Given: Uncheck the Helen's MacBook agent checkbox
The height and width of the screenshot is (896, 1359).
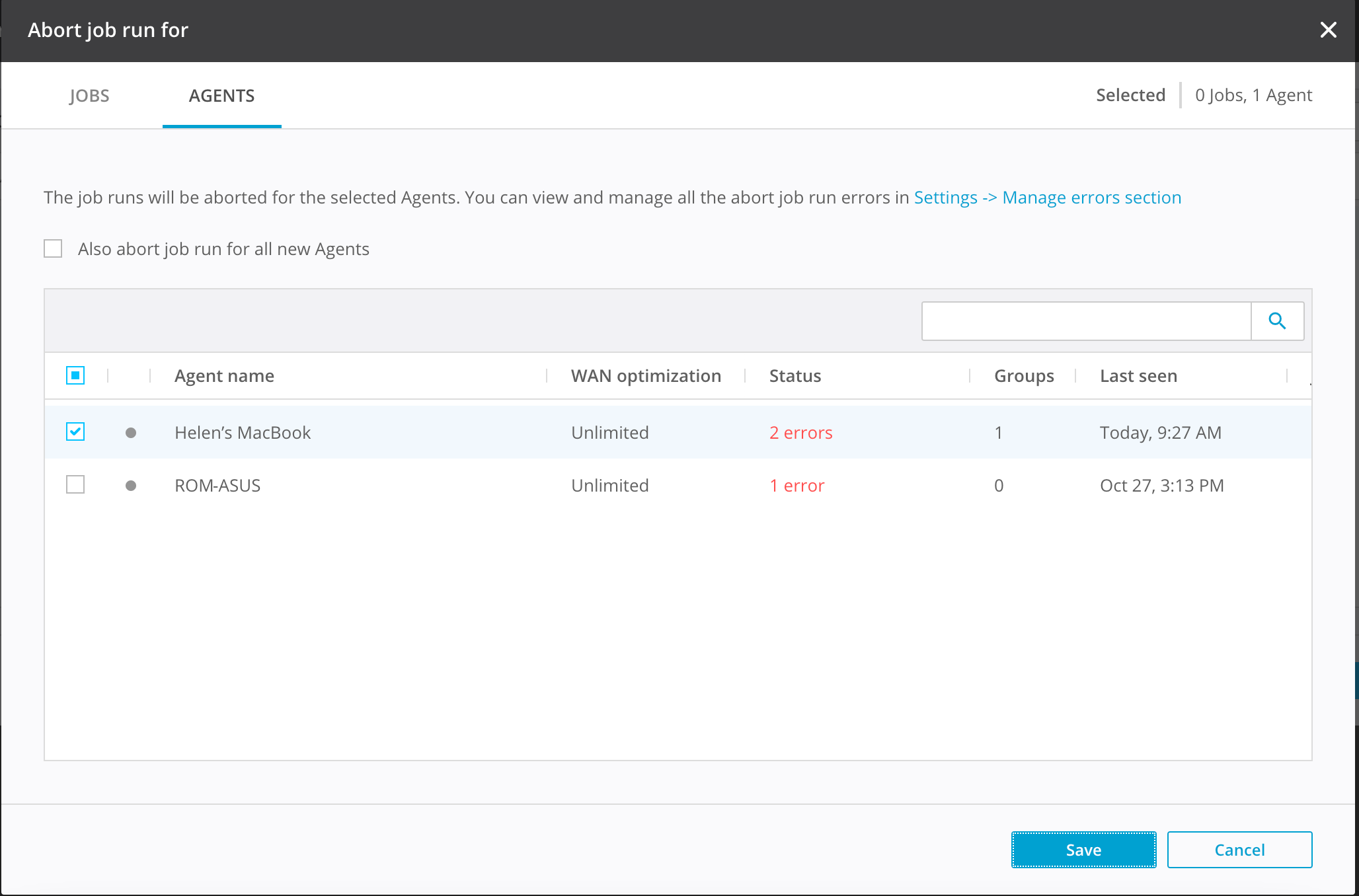Looking at the screenshot, I should (75, 432).
